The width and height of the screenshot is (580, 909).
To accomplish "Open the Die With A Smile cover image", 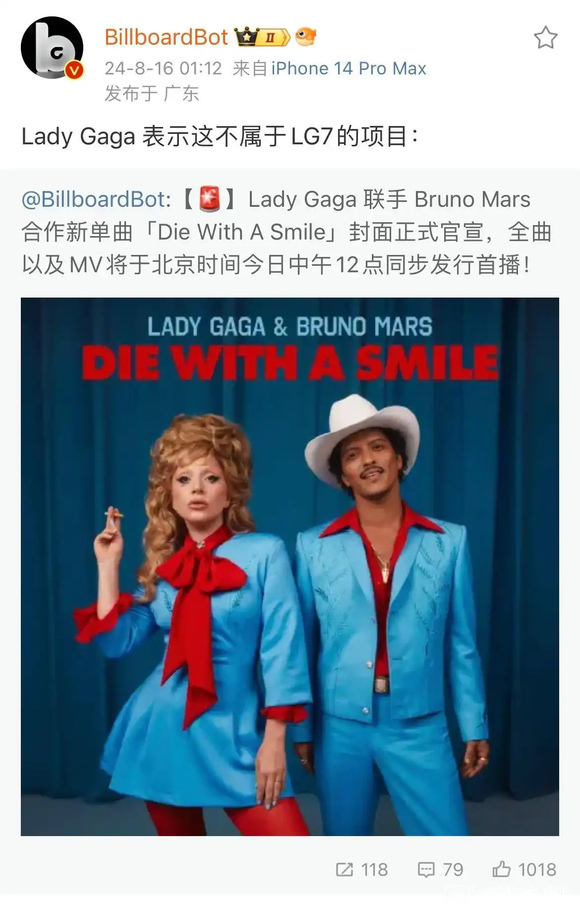I will [290, 566].
